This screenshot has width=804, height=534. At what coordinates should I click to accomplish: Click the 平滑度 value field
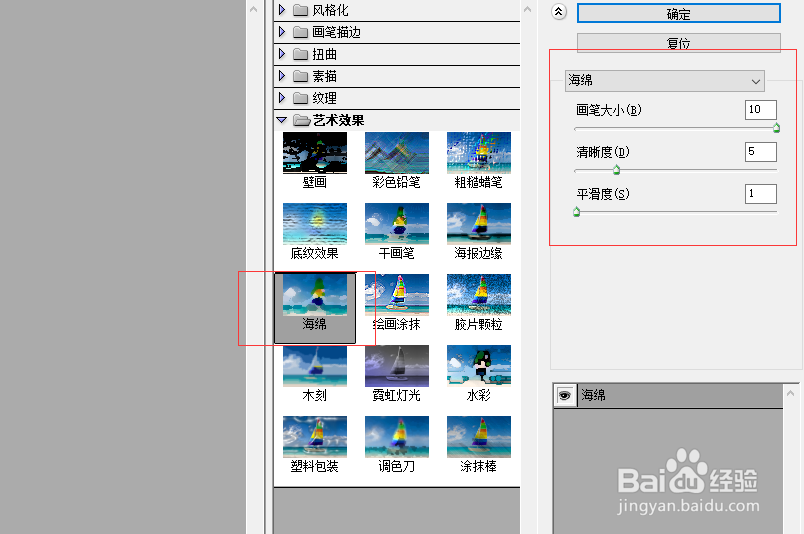click(760, 194)
